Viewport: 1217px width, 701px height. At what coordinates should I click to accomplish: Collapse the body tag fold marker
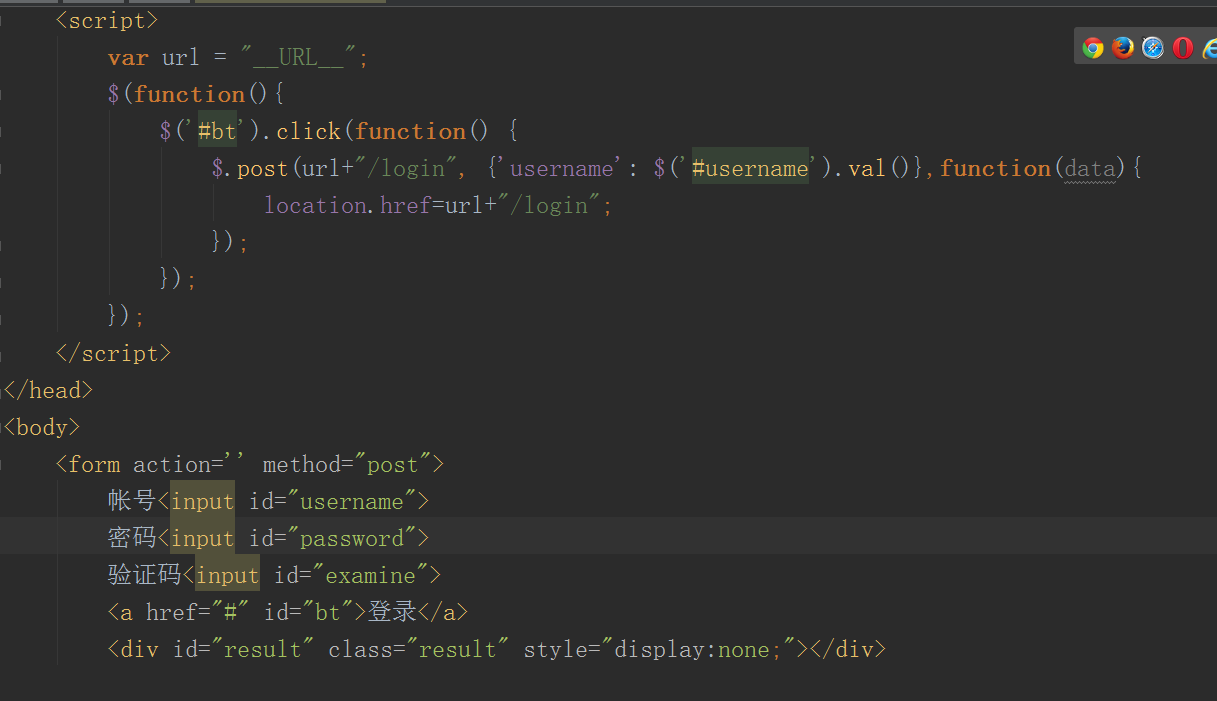click(x=3, y=427)
